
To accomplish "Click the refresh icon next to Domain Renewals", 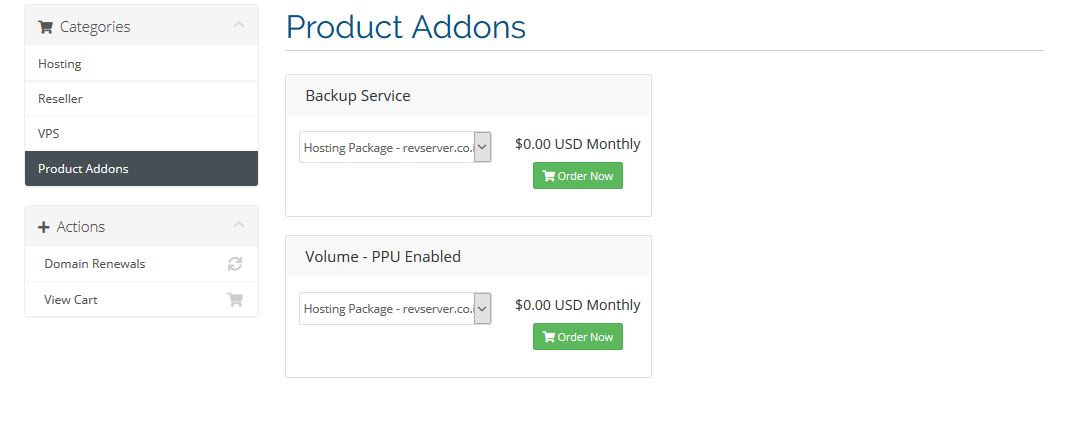I will pos(235,263).
